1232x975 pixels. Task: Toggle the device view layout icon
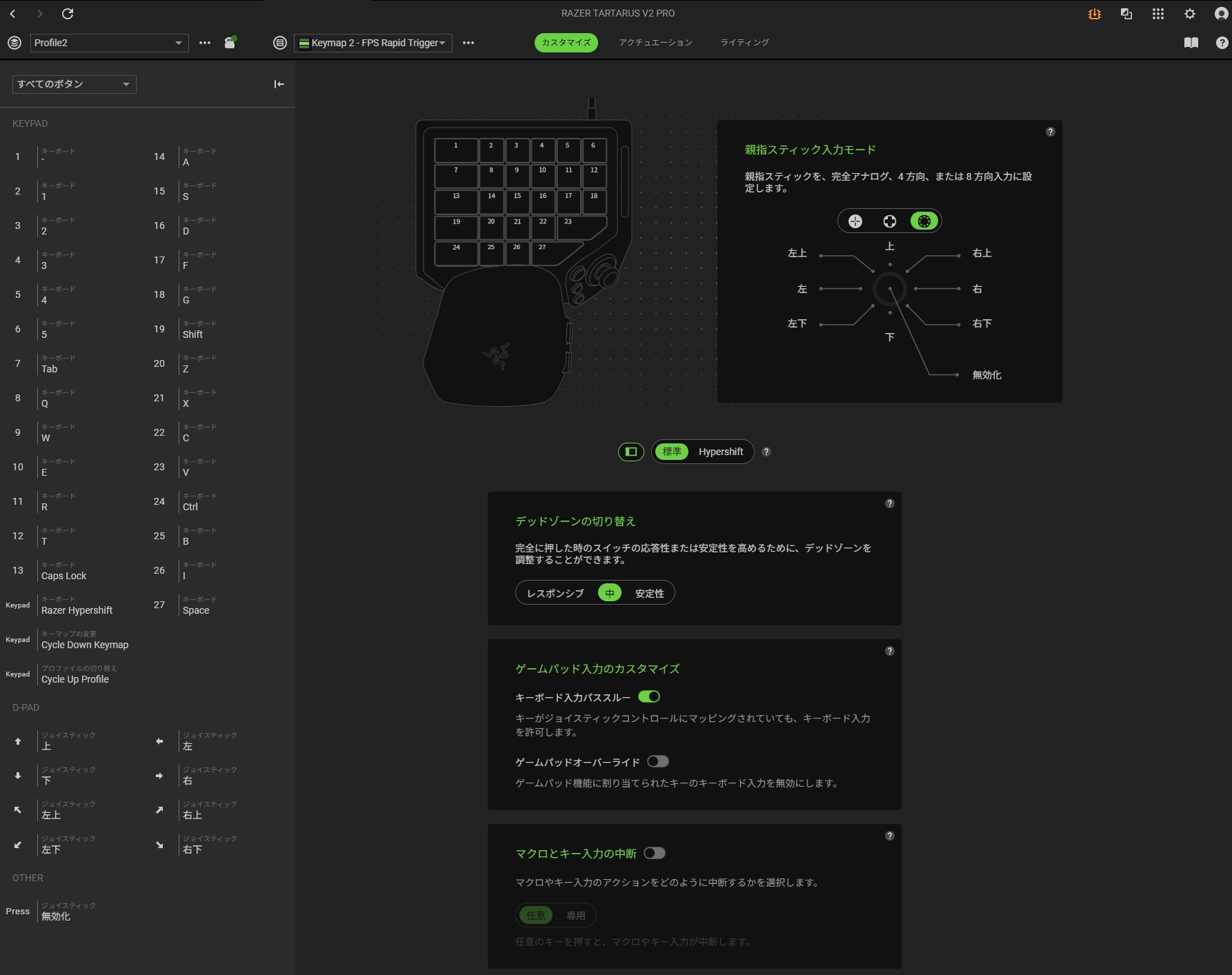[x=631, y=452]
